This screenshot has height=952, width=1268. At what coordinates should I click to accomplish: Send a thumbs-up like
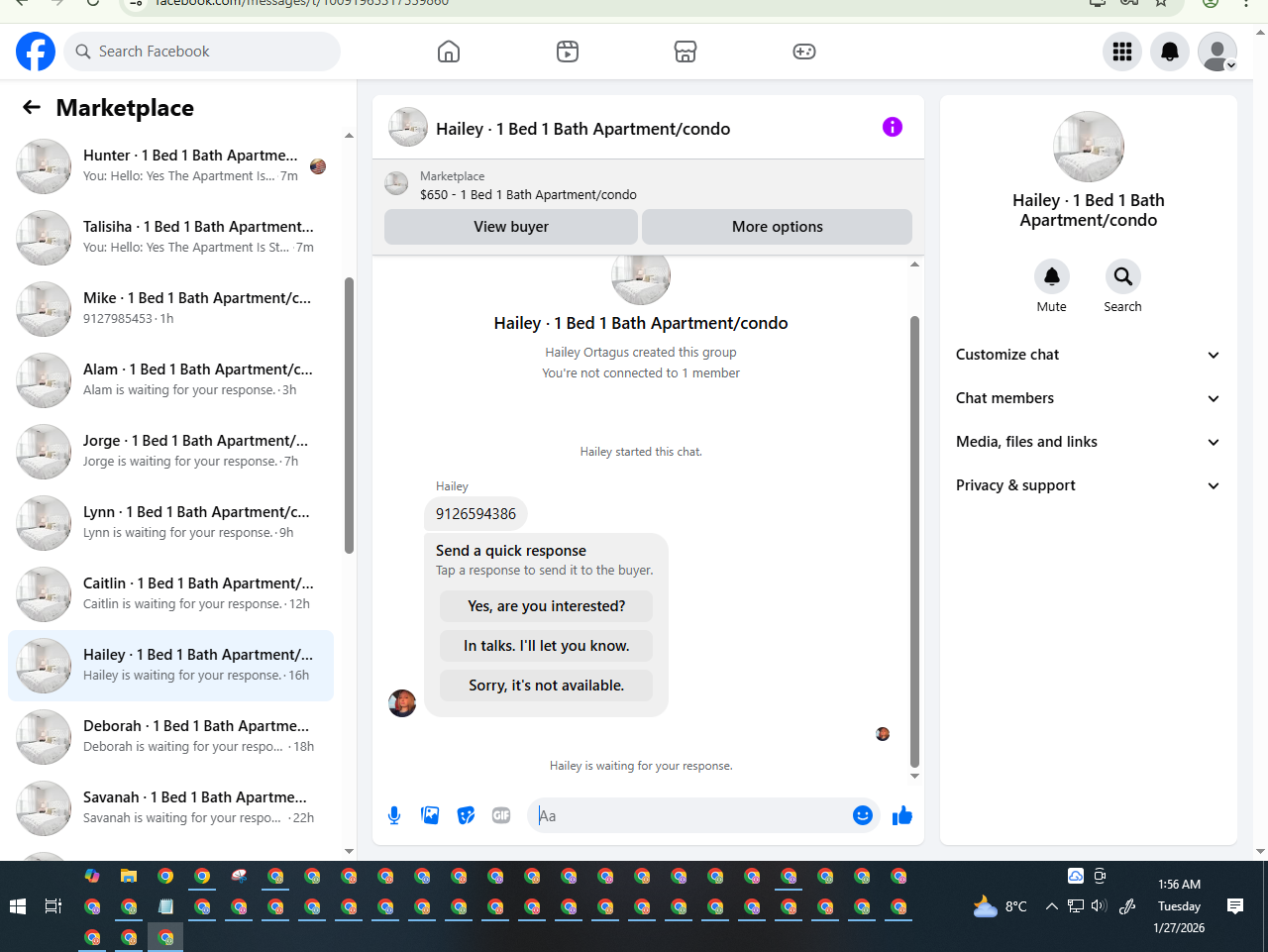[902, 815]
